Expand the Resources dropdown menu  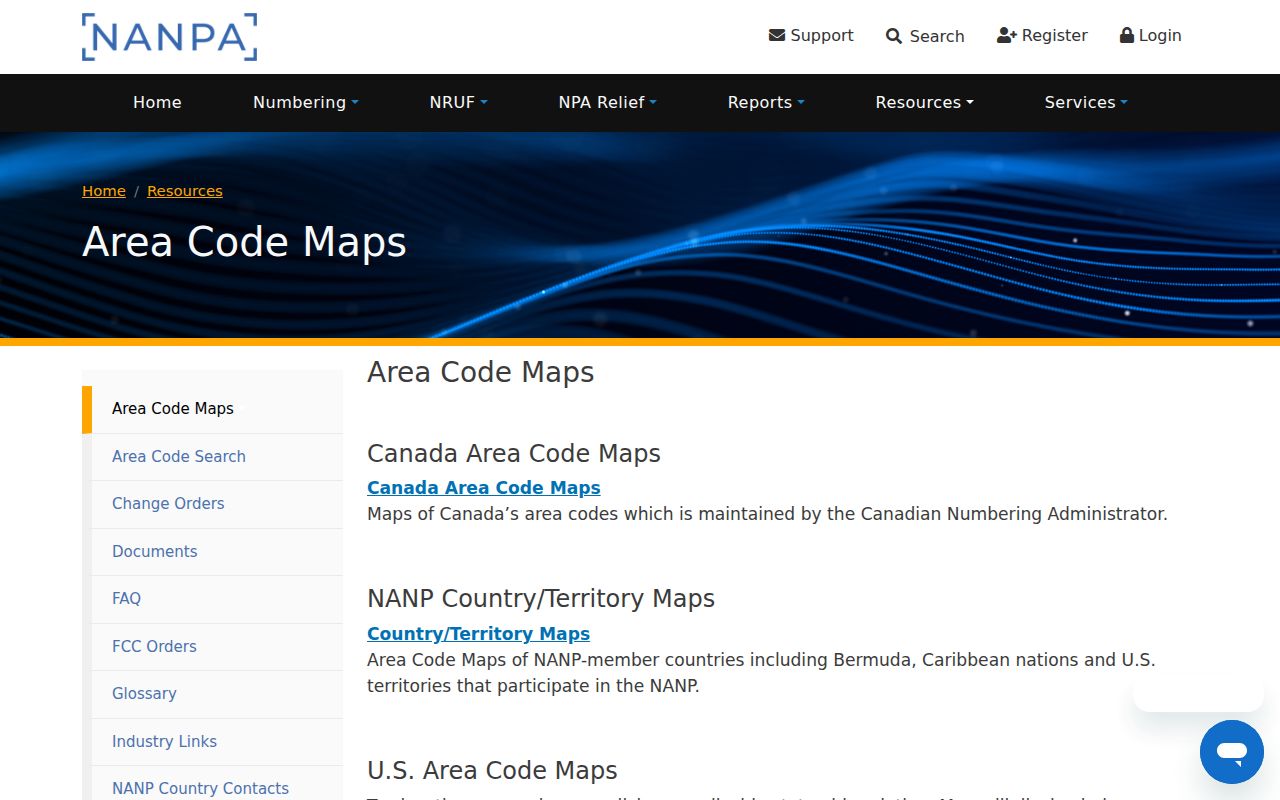(x=924, y=102)
